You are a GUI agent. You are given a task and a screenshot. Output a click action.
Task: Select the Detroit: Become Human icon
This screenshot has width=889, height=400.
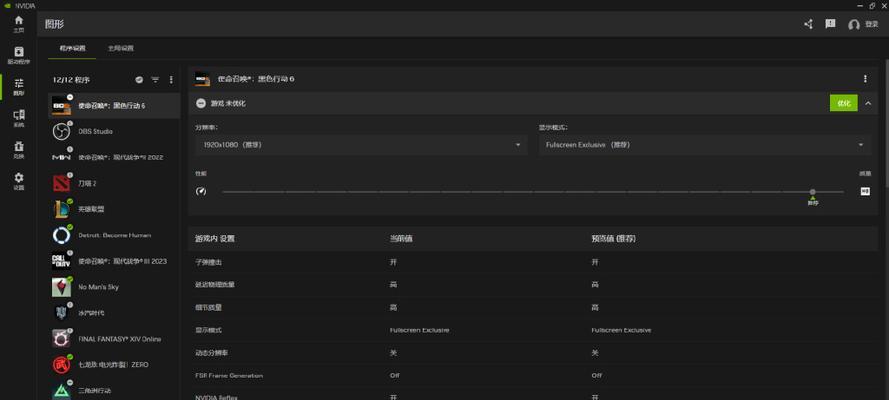61,235
